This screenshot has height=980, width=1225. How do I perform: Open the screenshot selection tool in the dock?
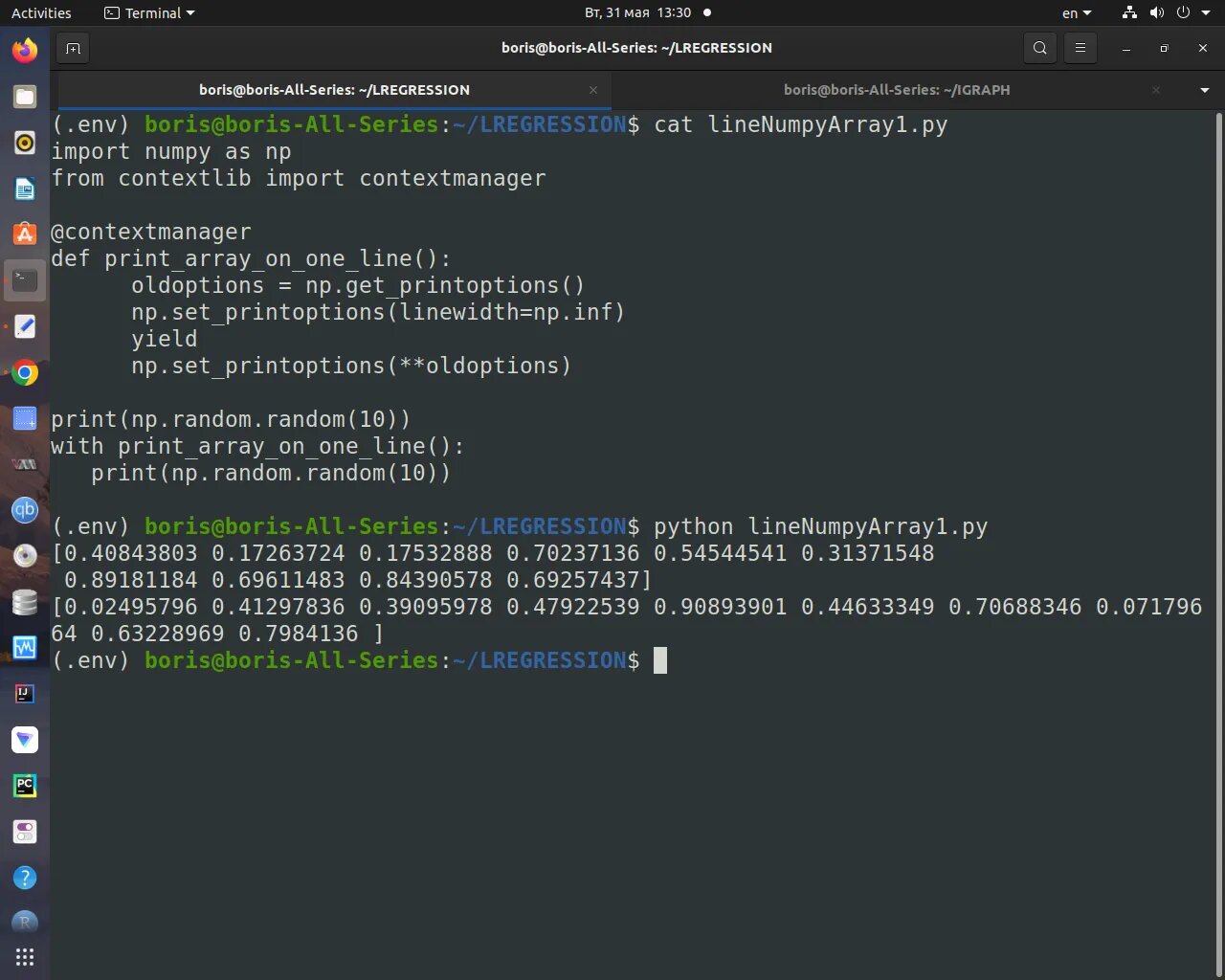click(x=25, y=418)
